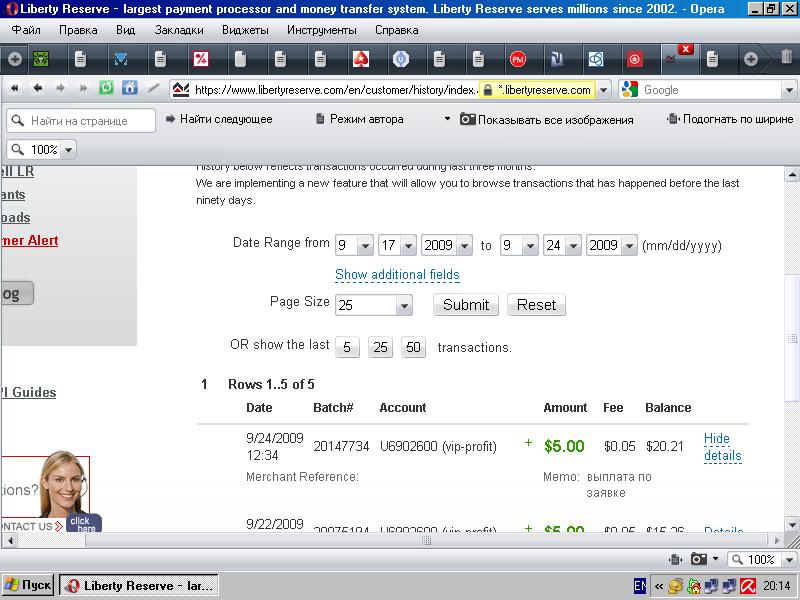Switch to the PokerStars red spade tab

pyautogui.click(x=361, y=60)
